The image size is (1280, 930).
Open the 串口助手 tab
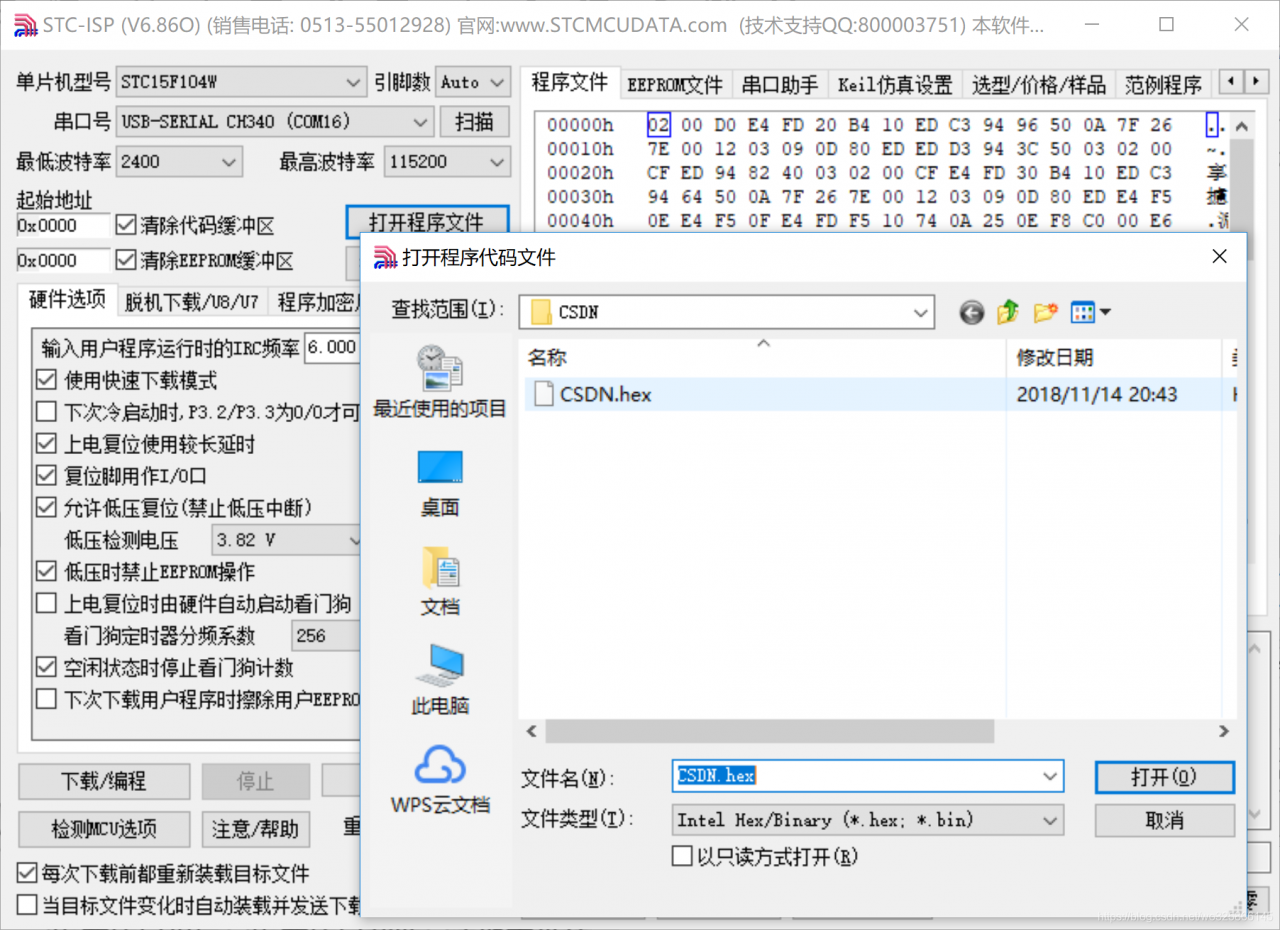780,84
